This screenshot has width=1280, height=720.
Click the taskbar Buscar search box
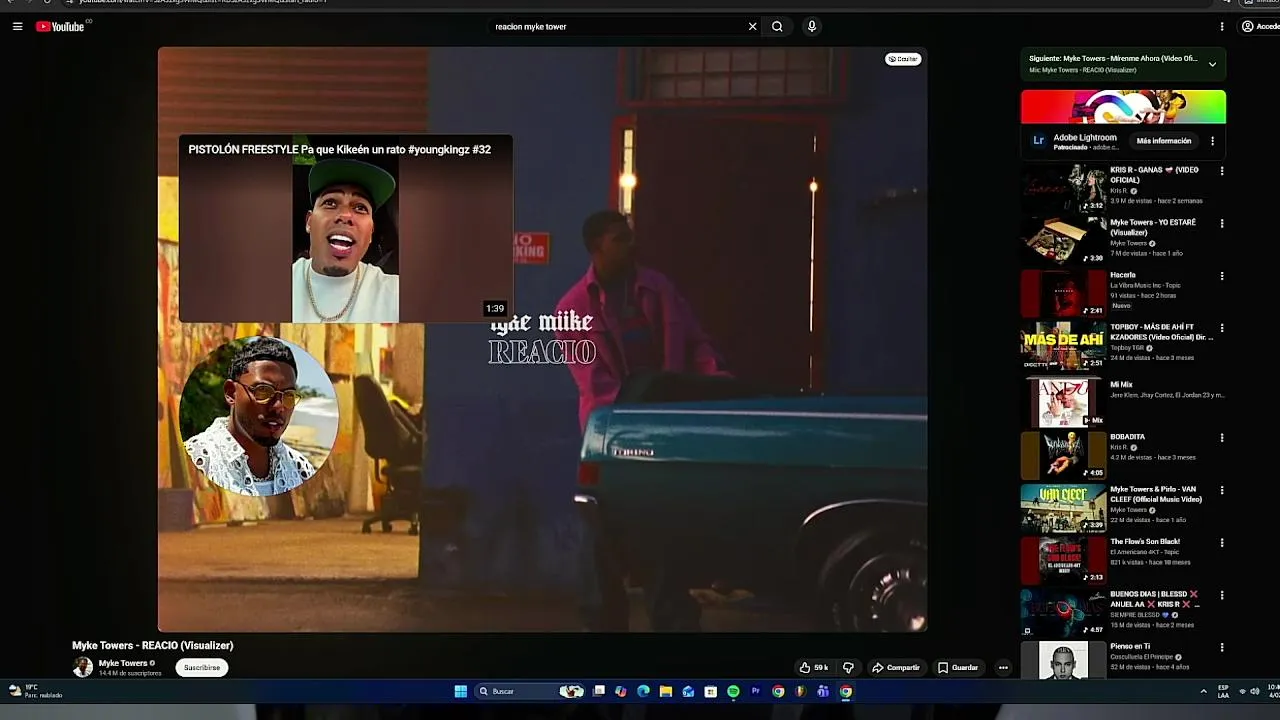click(x=530, y=691)
